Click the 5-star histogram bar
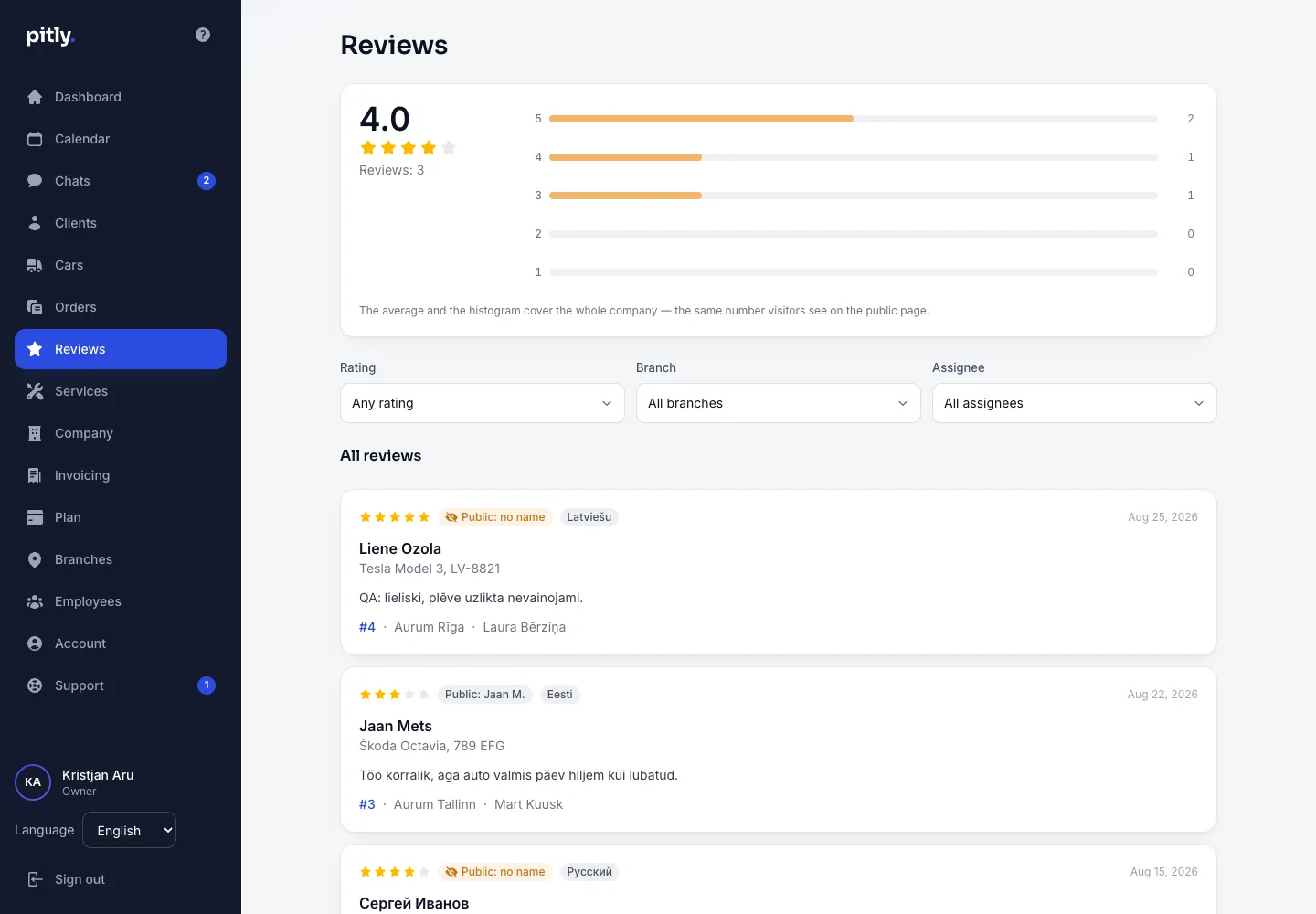Viewport: 1316px width, 914px height. pos(854,119)
